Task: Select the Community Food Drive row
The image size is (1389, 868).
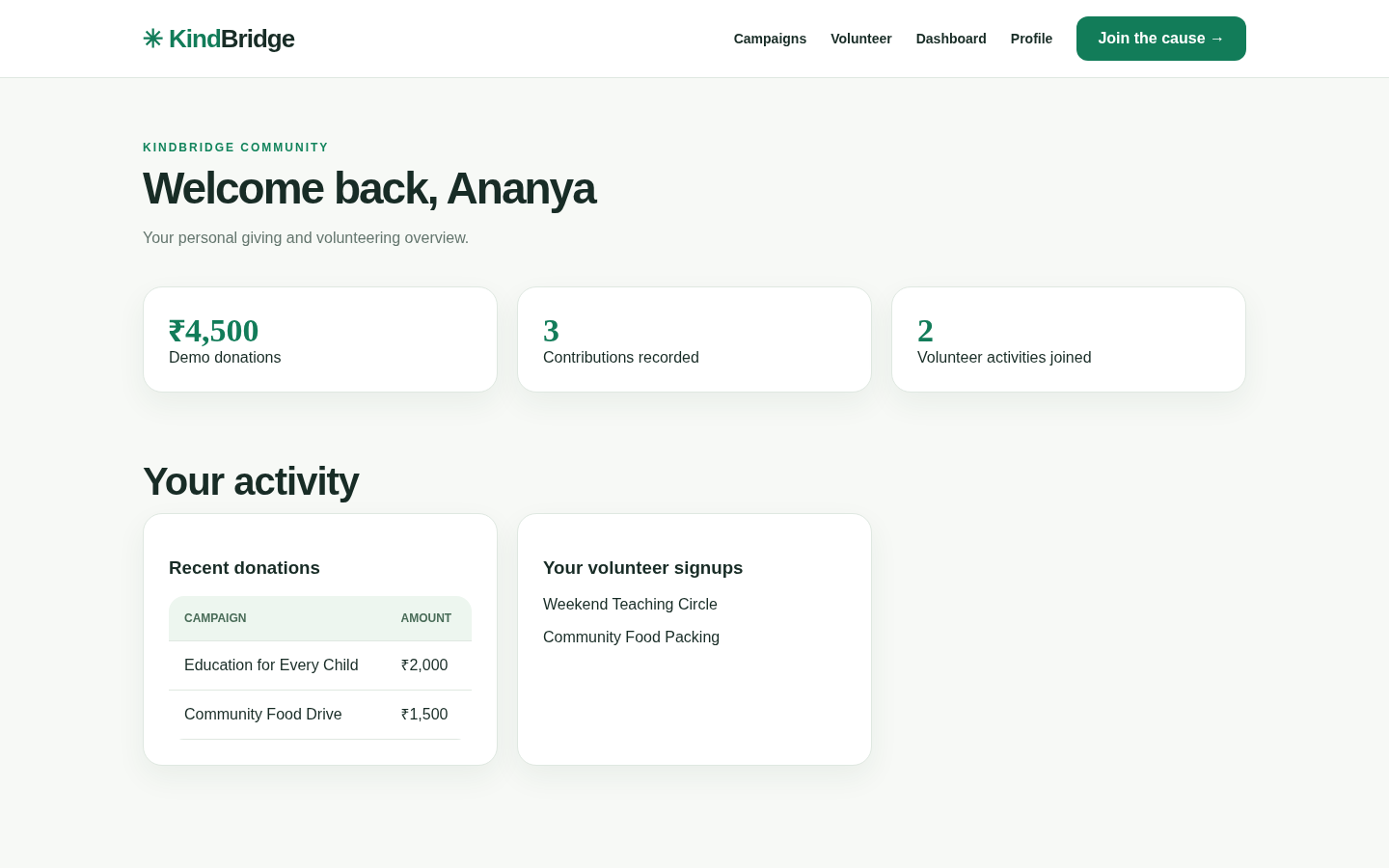Action: pyautogui.click(x=320, y=715)
